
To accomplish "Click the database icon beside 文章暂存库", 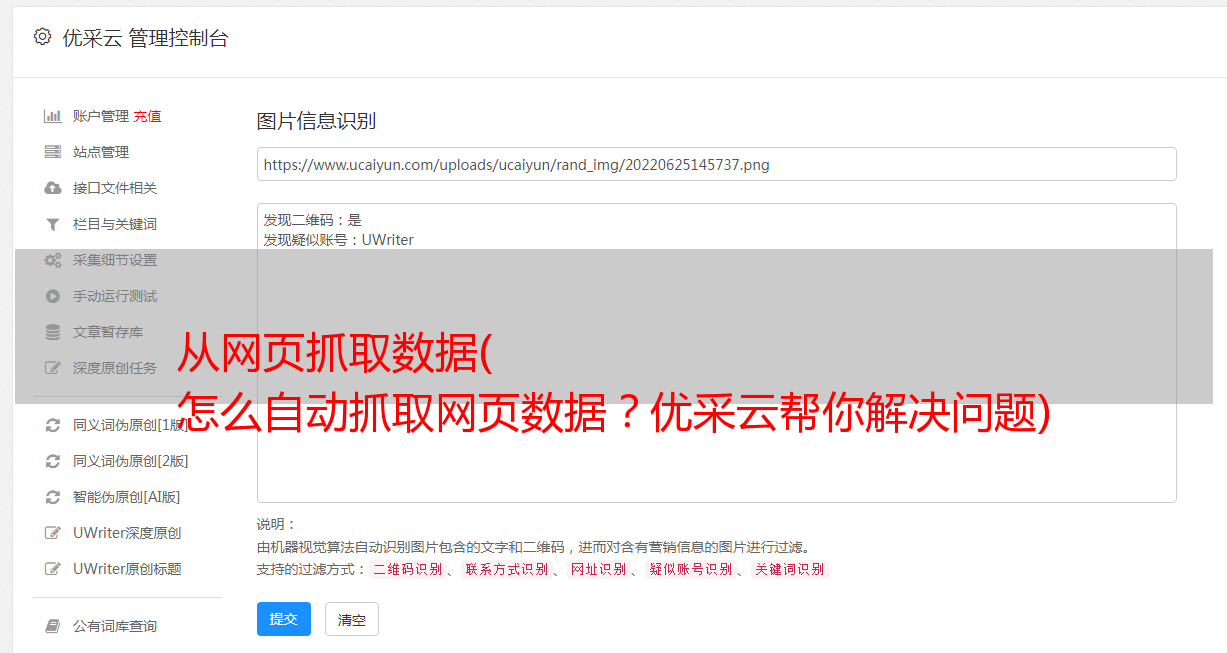I will point(53,332).
